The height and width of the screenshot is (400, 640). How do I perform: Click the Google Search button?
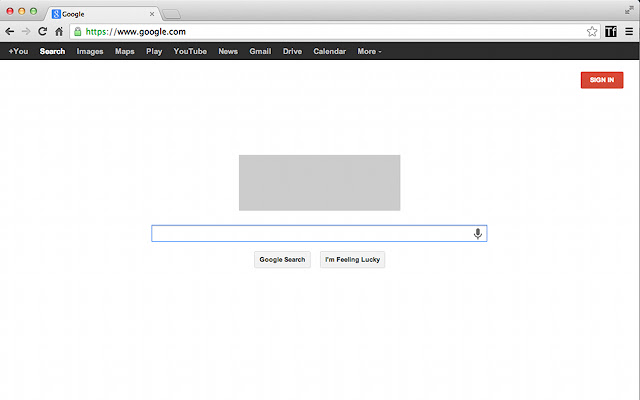click(x=282, y=260)
